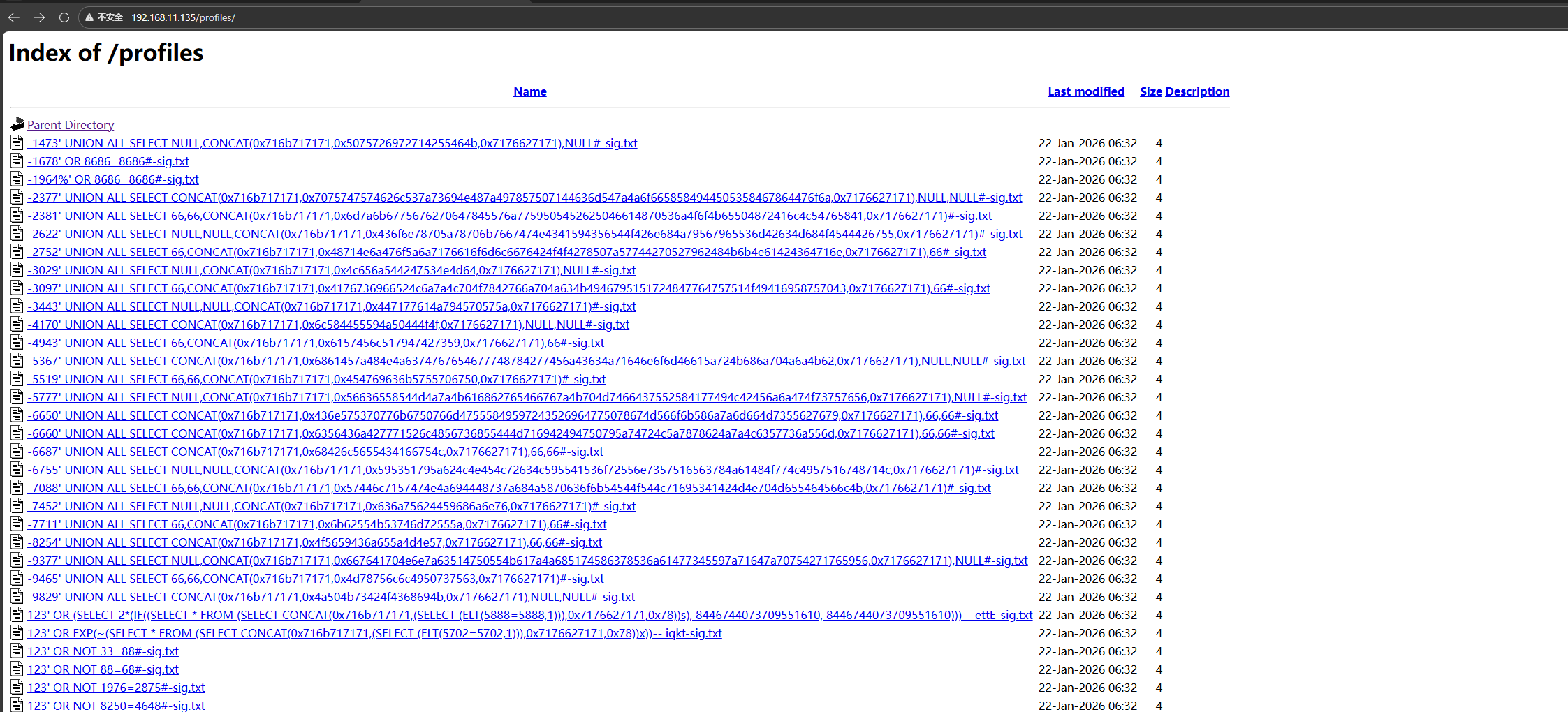The height and width of the screenshot is (712, 1568).
Task: Open the -1678' OR 8686=8686#-sig.txt file
Action: click(x=108, y=161)
